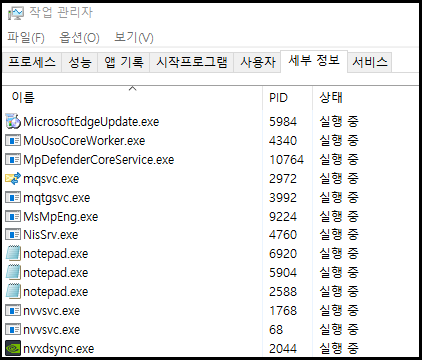Sort by the 이름 column header
Image resolution: width=422 pixels, height=360 pixels.
coord(132,98)
